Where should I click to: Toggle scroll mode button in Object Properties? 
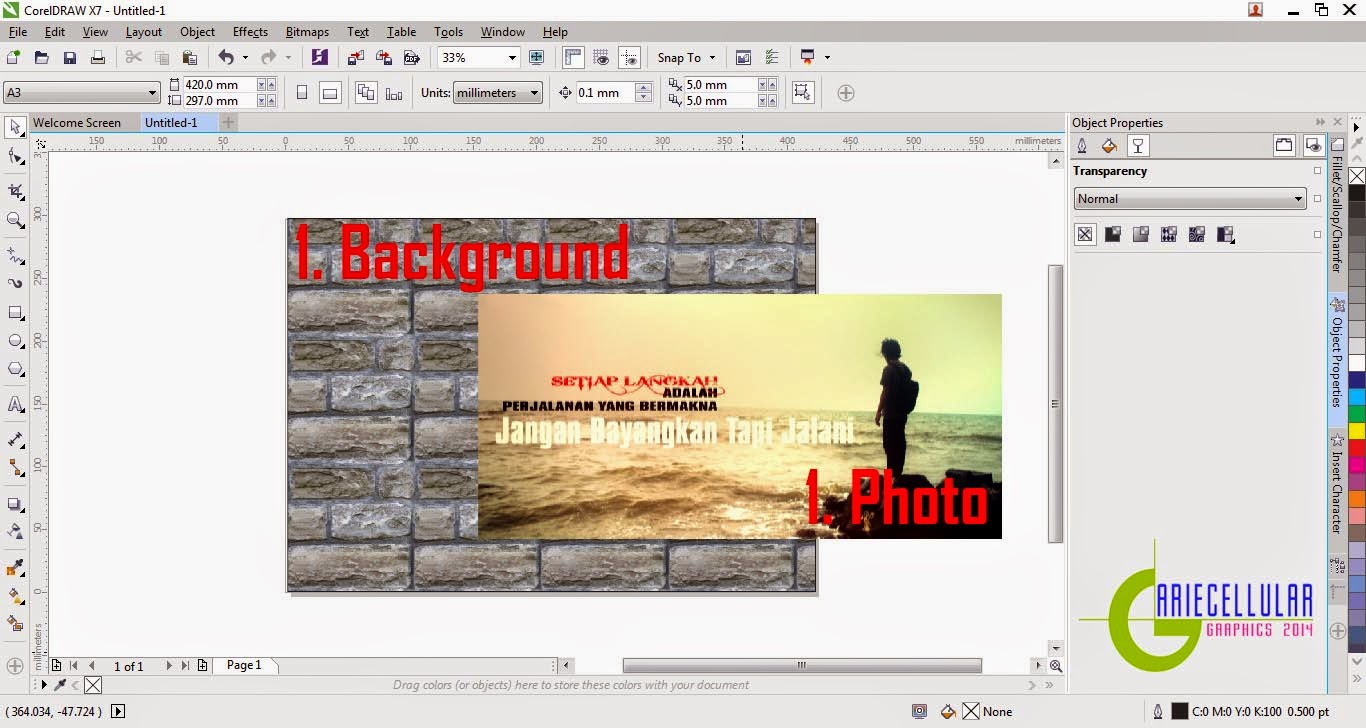point(1284,146)
